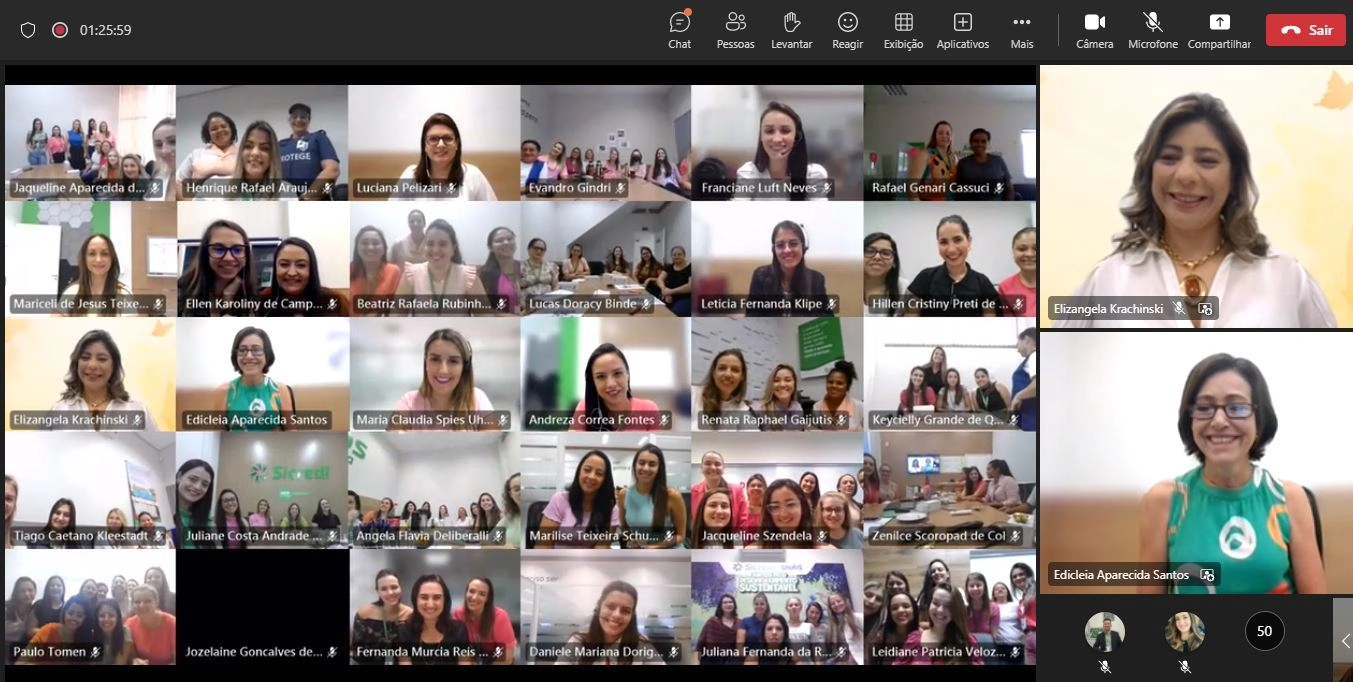Select Andreza Correa Fontes video tile
Image resolution: width=1353 pixels, height=682 pixels.
point(606,374)
